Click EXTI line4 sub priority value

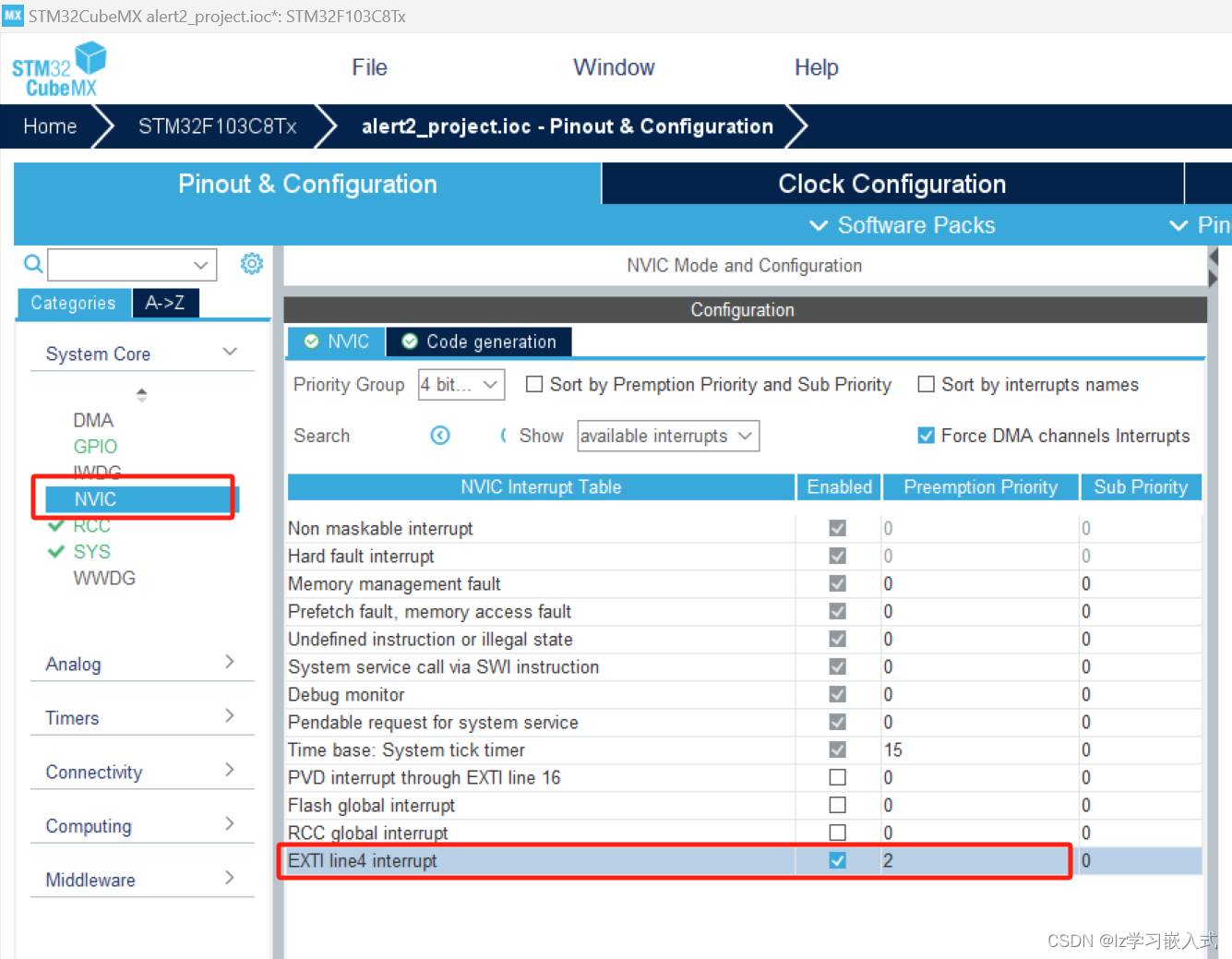[x=1141, y=860]
